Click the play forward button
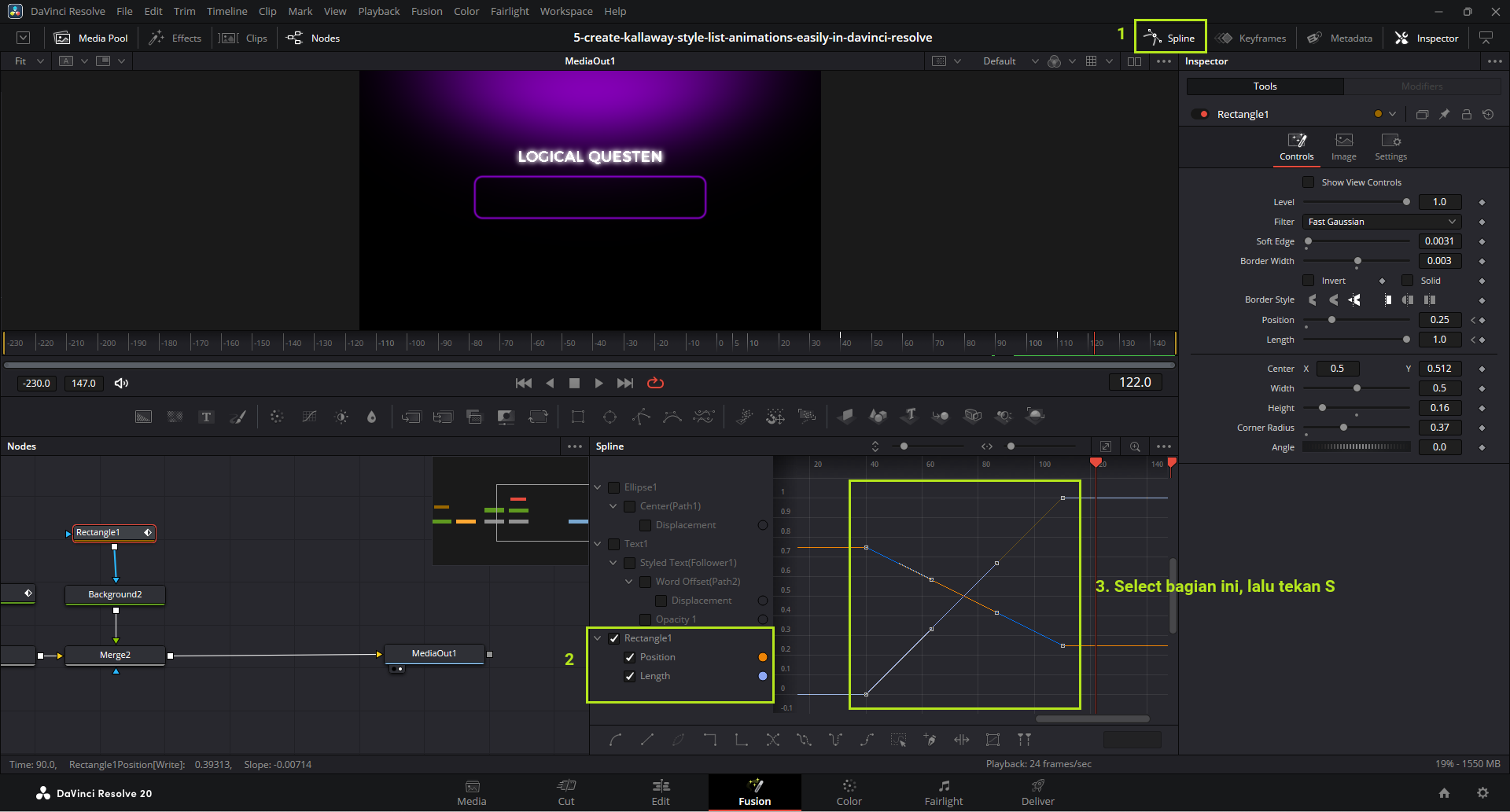The image size is (1510, 812). [599, 383]
